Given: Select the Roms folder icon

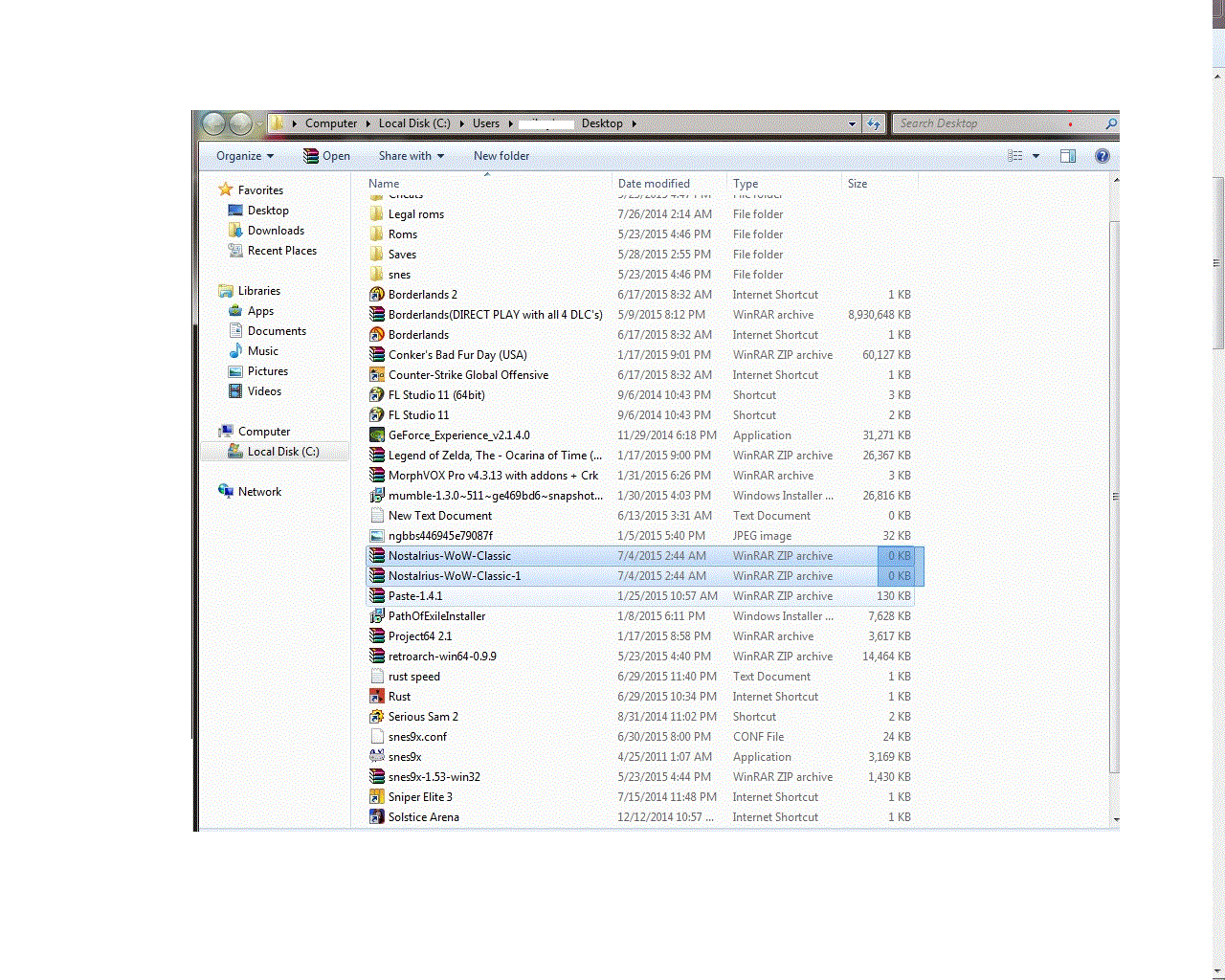Looking at the screenshot, I should tap(377, 234).
